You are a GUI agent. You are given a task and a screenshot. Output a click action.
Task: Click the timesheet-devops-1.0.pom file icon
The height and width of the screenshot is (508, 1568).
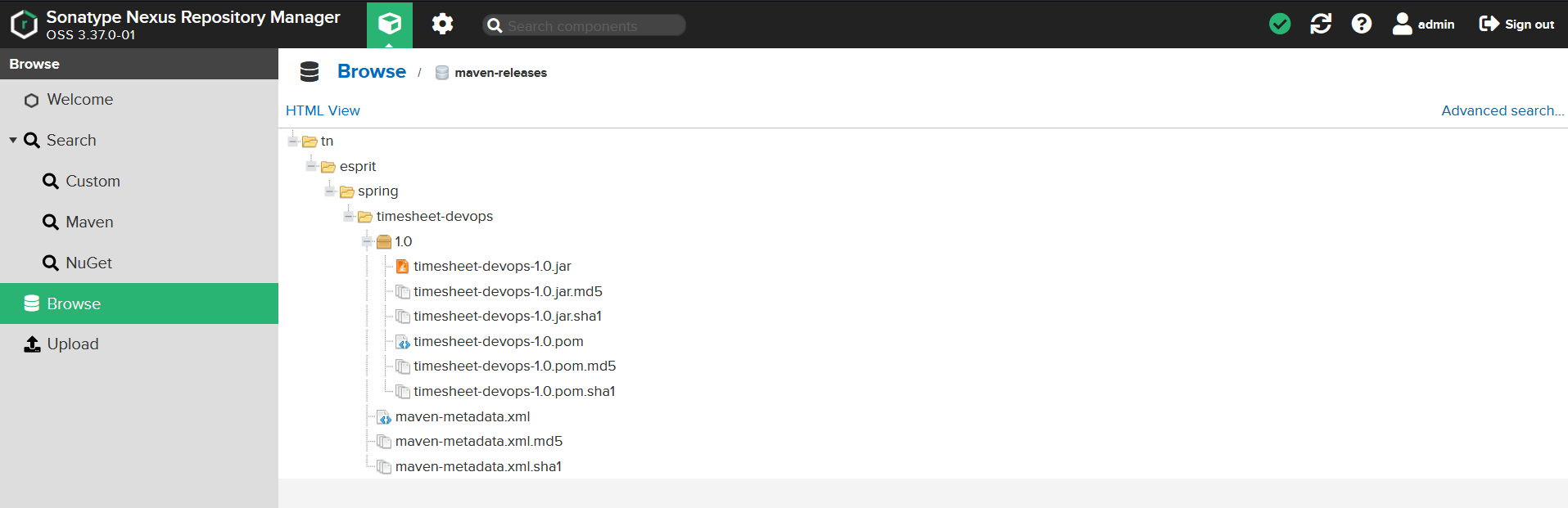403,342
